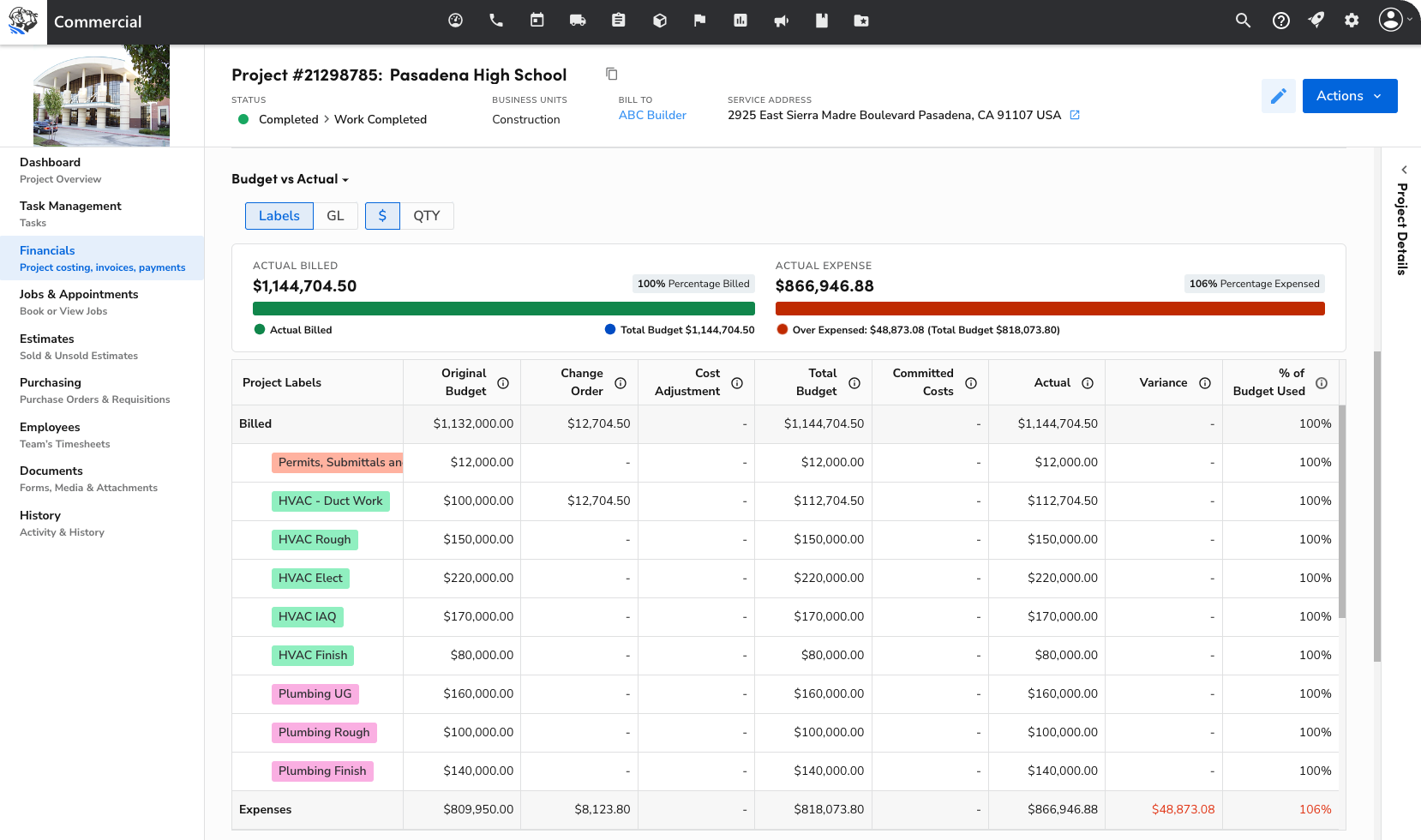Click the rocket quick-start icon
The width and height of the screenshot is (1421, 840).
click(x=1316, y=20)
